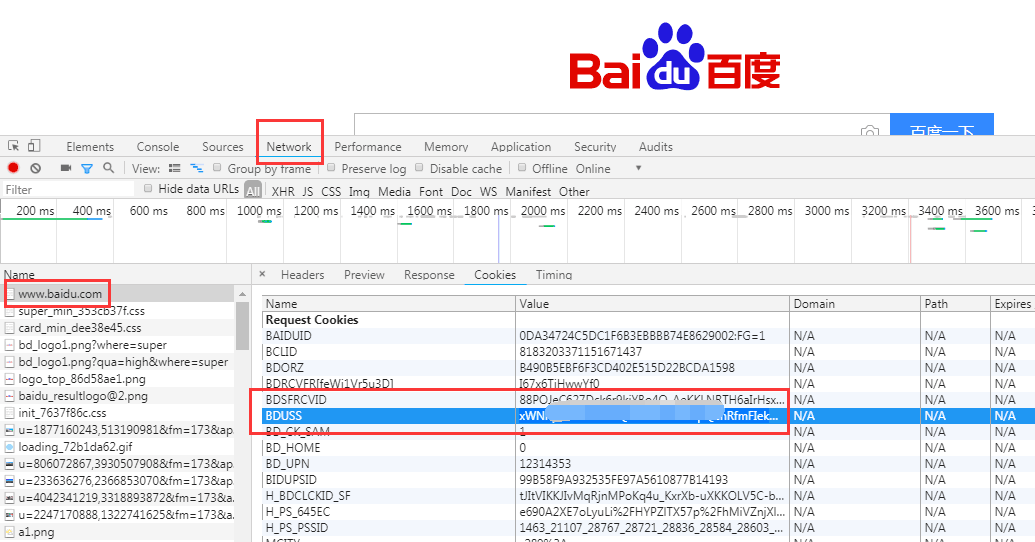The width and height of the screenshot is (1035, 542).
Task: Select the overview waterfall view icon
Action: pyautogui.click(x=196, y=168)
